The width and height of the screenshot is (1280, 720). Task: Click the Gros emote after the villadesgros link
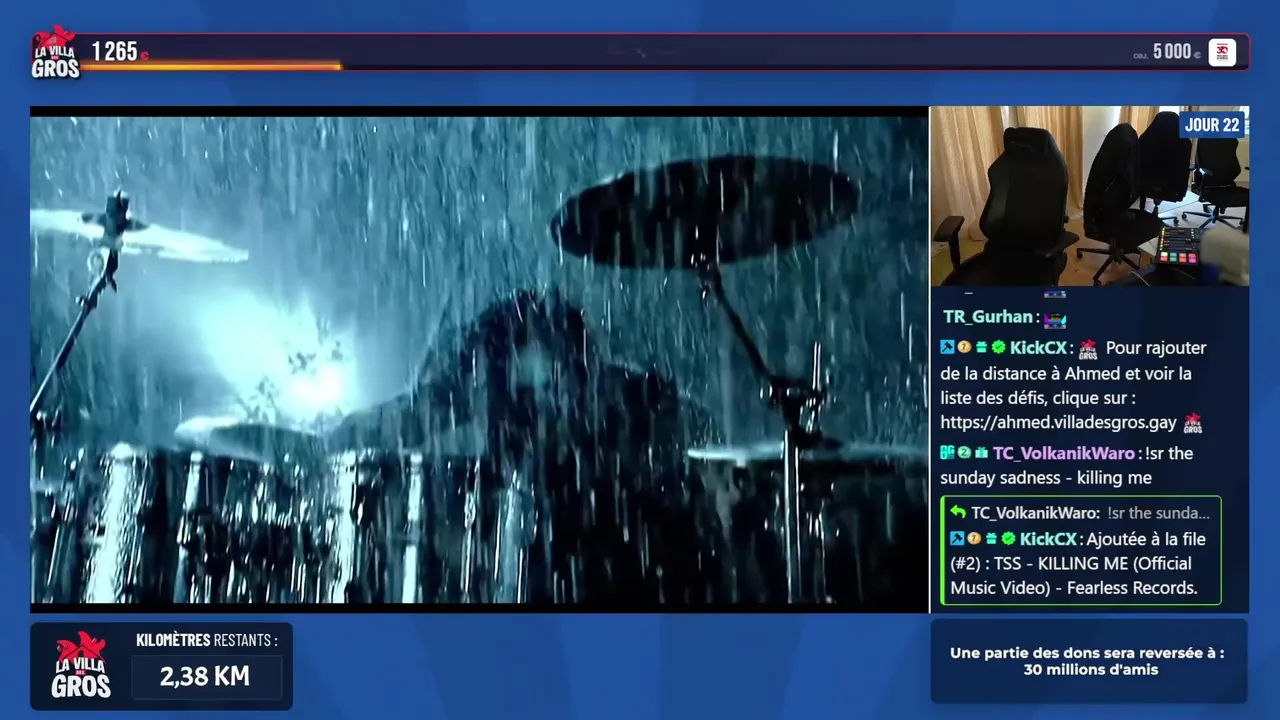click(x=1193, y=423)
